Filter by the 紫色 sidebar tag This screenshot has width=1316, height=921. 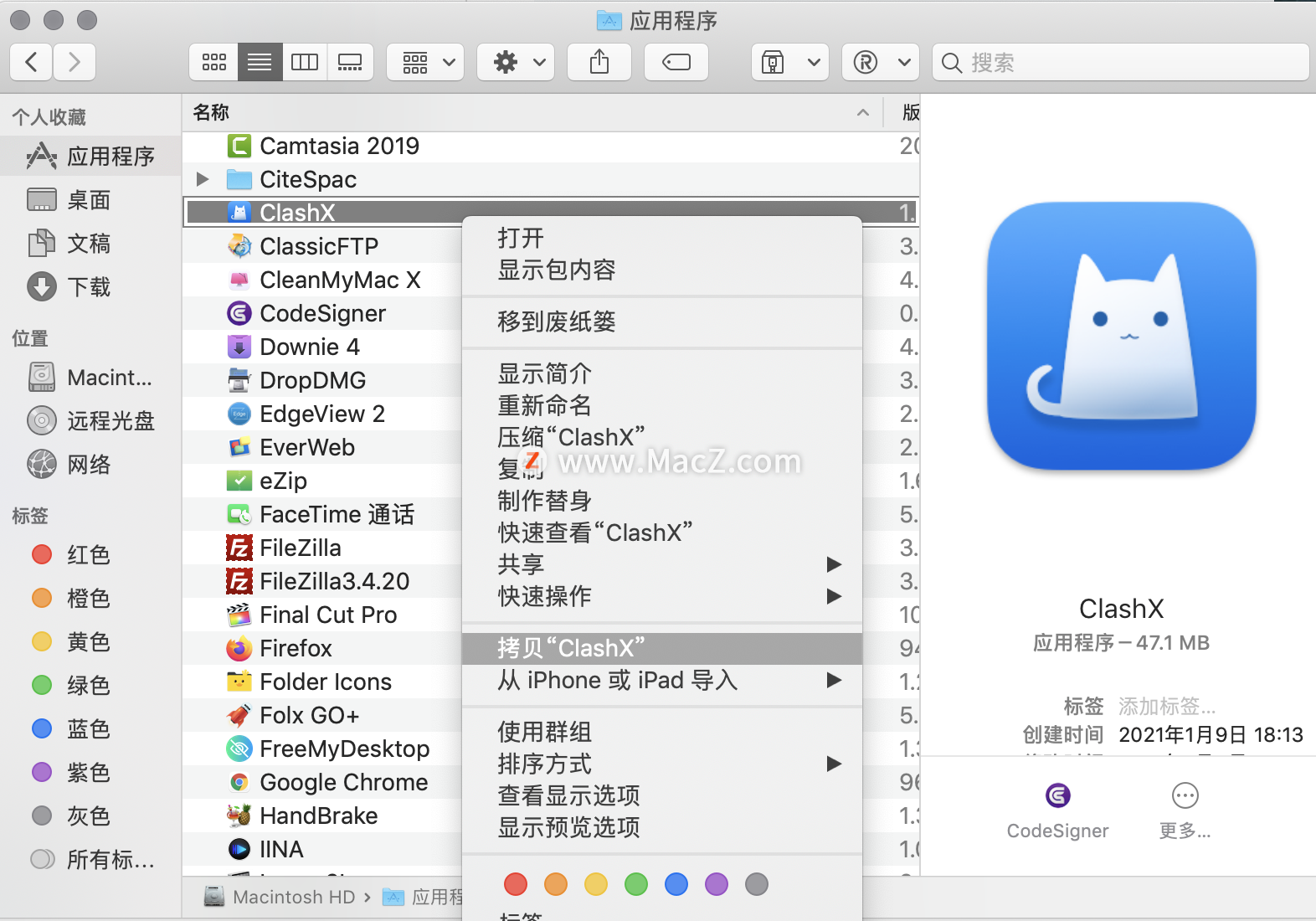point(90,773)
